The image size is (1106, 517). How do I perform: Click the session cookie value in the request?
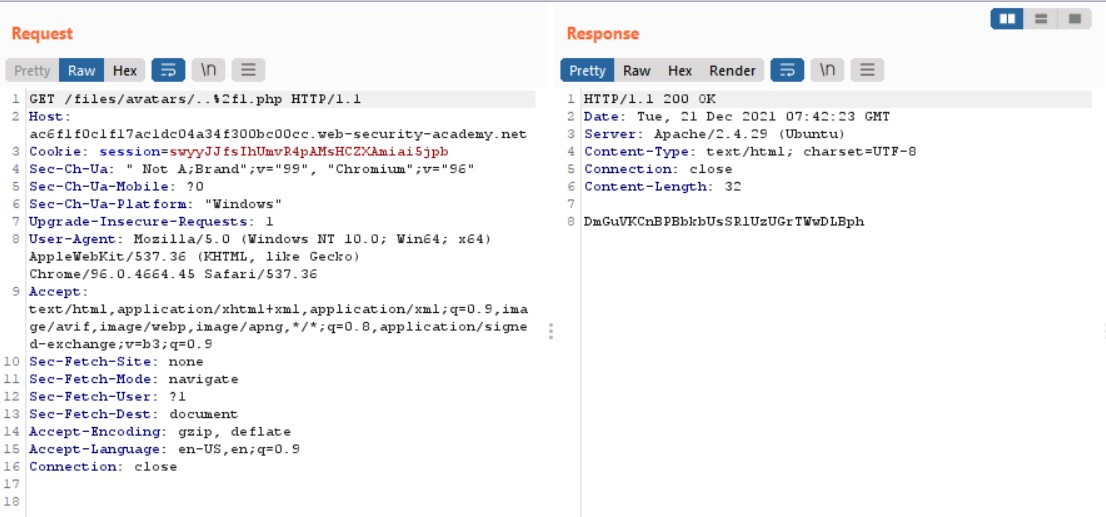click(310, 151)
